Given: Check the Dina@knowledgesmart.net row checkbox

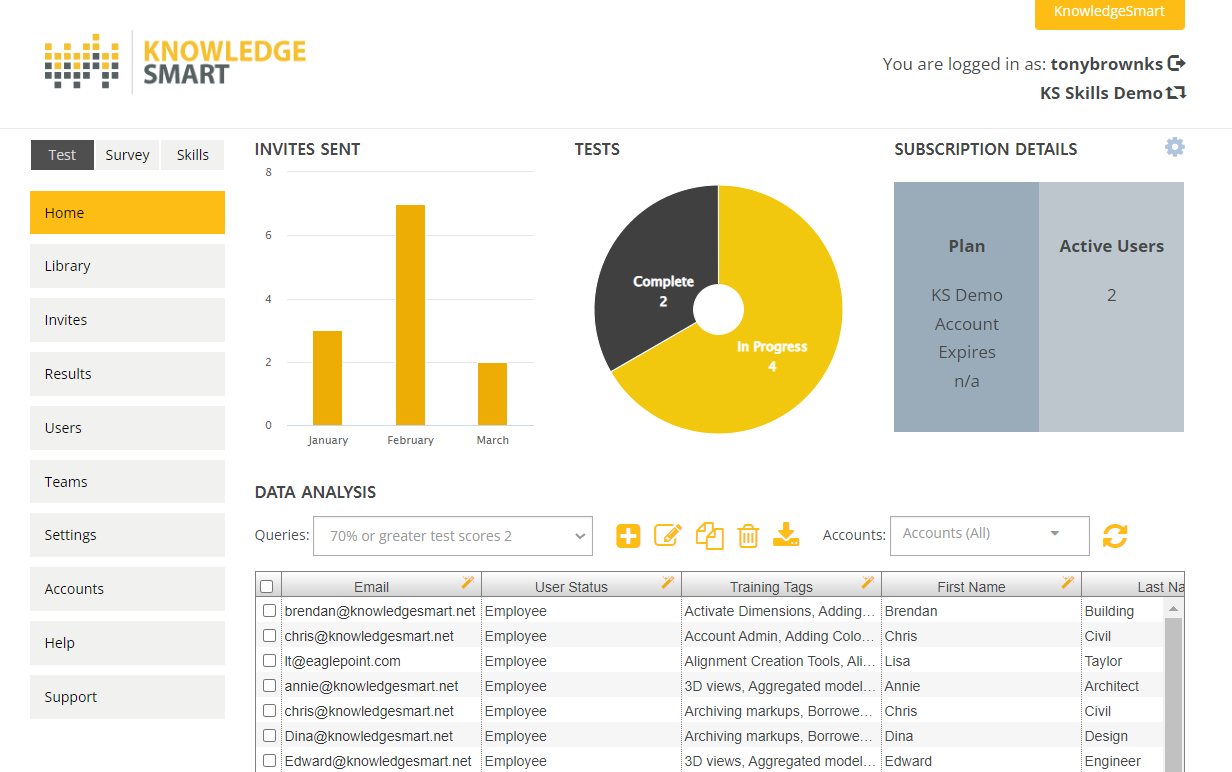Looking at the screenshot, I should (x=269, y=736).
